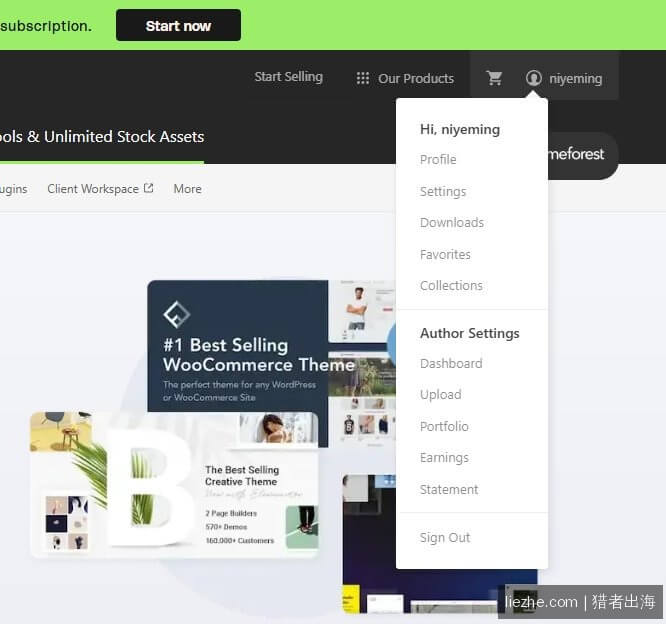The height and width of the screenshot is (624, 666).
Task: Open Statement in Author Settings
Action: (x=449, y=489)
